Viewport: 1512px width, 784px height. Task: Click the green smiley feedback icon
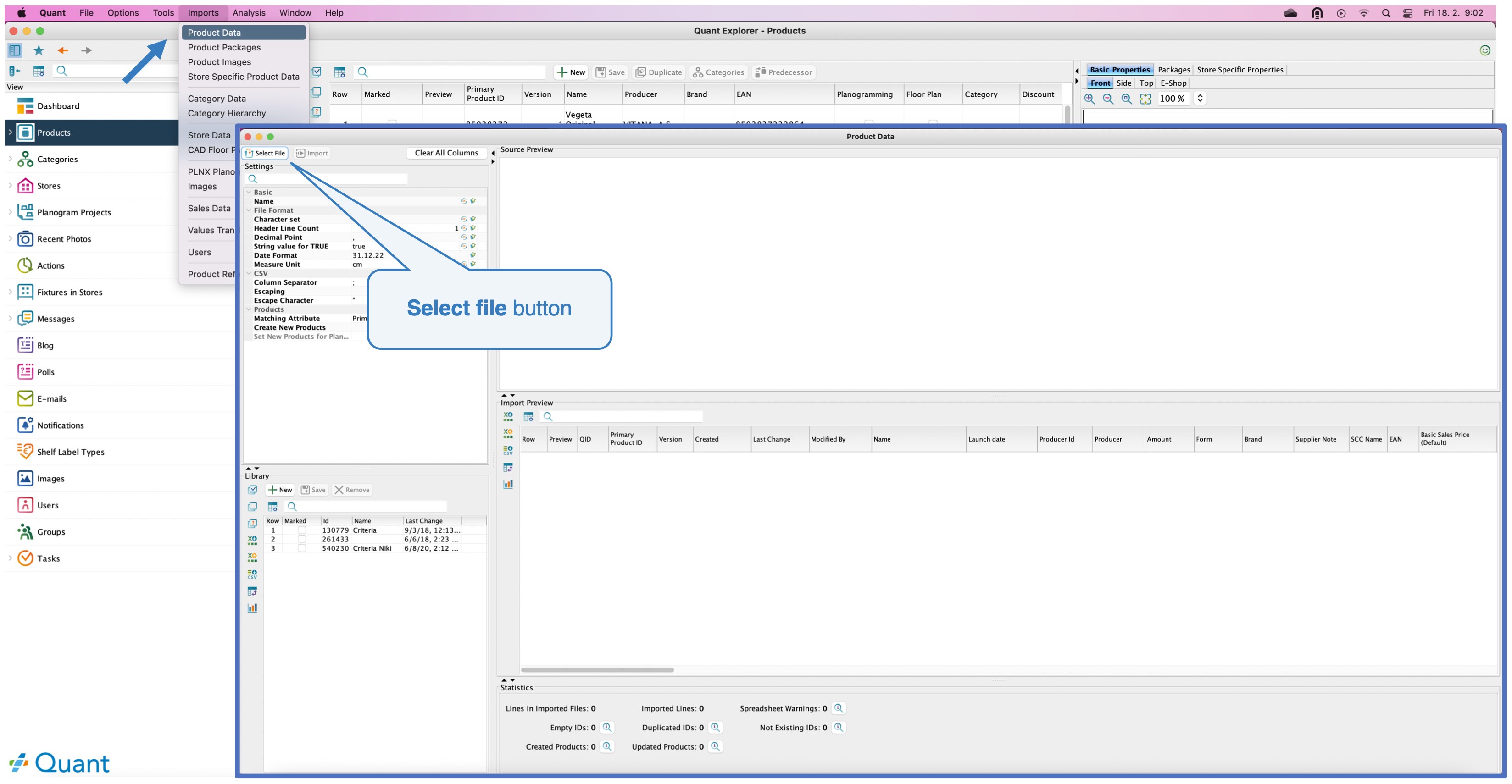pyautogui.click(x=1484, y=50)
